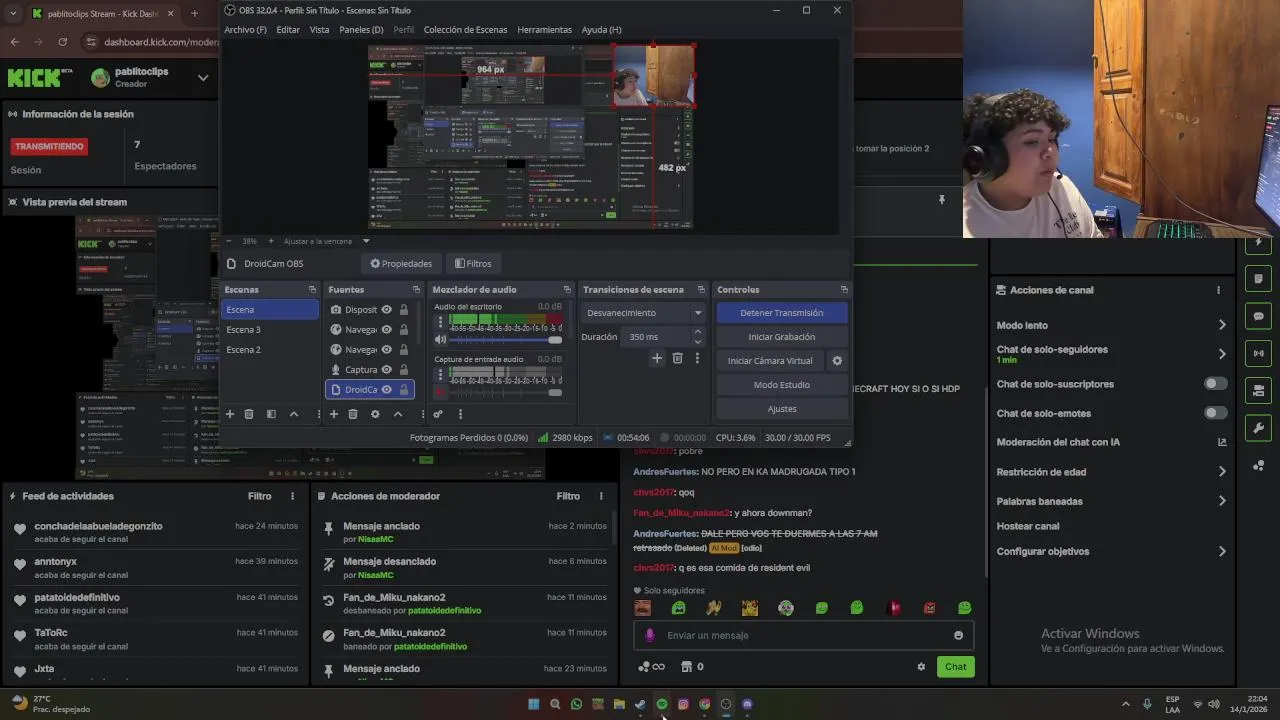1280x720 pixels.
Task: Add a new source with Fuentes plus icon
Action: pos(334,414)
